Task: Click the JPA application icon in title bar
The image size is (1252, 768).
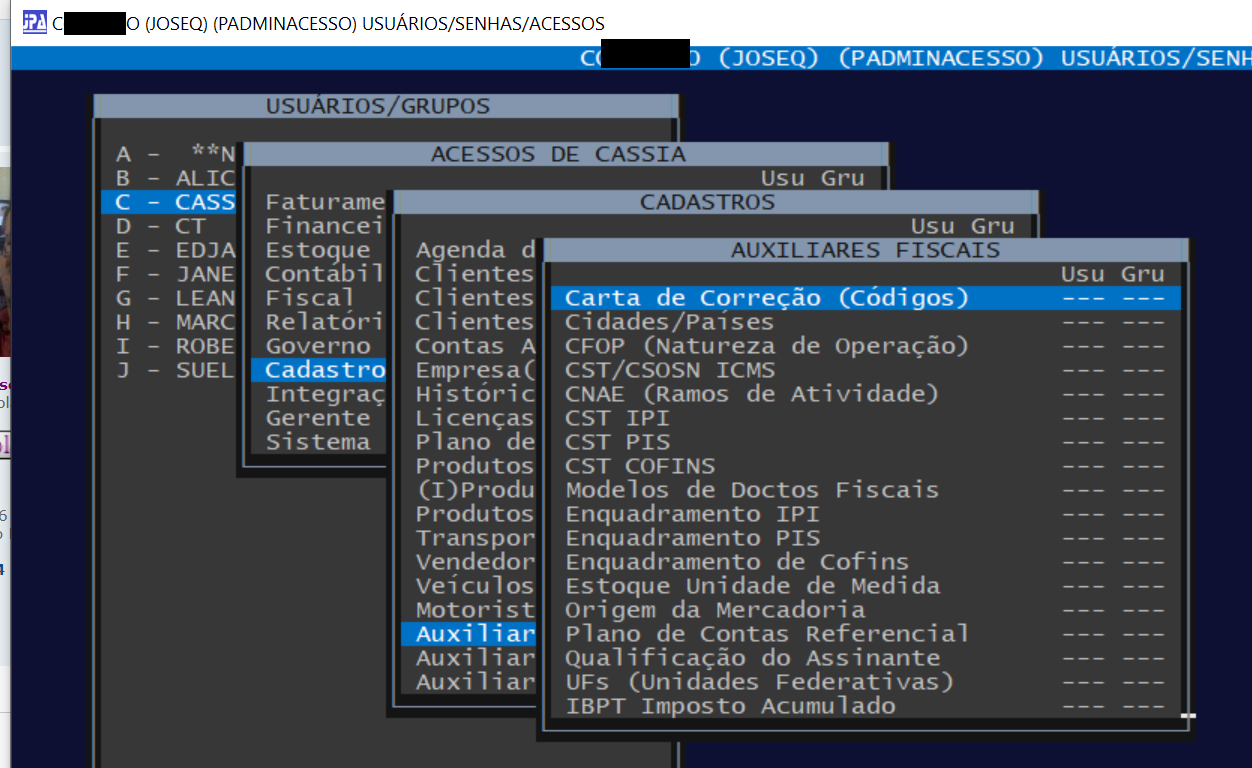Action: point(35,22)
